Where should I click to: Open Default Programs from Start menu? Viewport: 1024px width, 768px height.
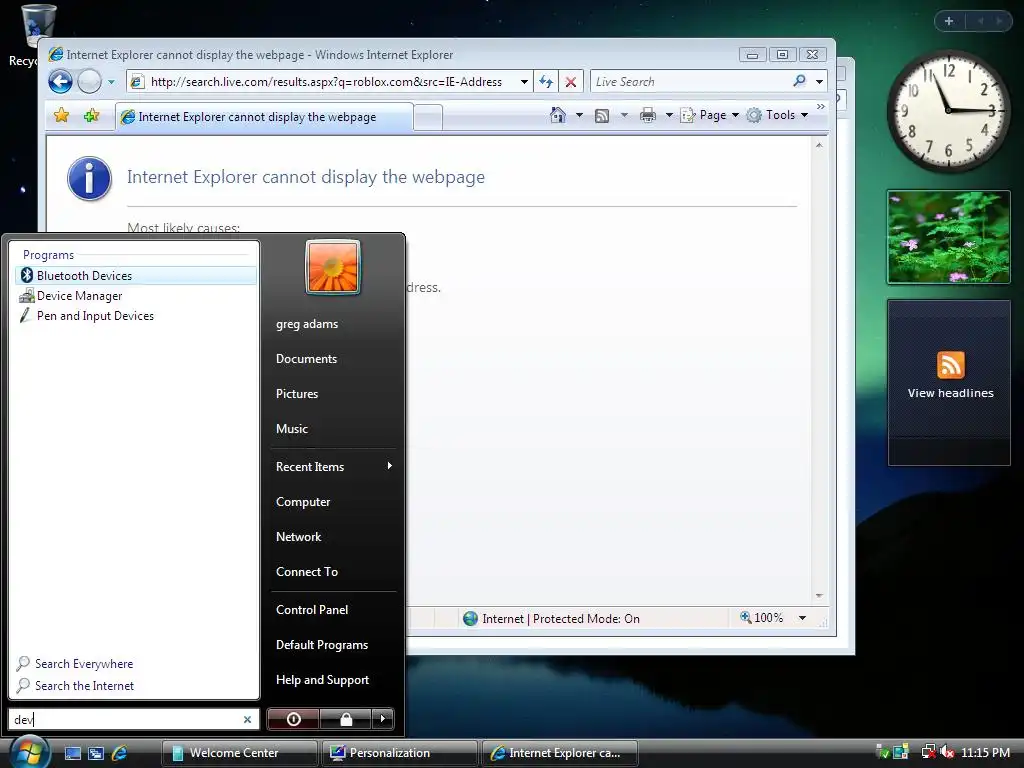tap(321, 645)
